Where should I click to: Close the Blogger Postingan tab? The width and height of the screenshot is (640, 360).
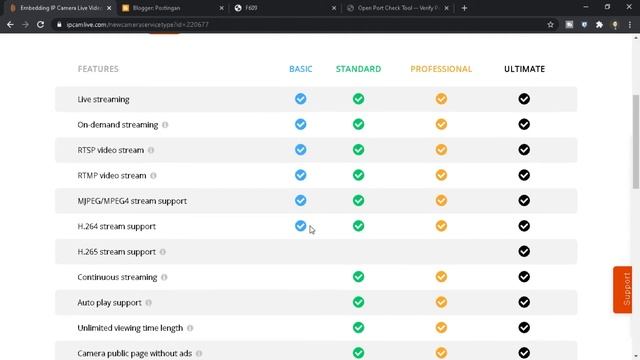click(221, 8)
